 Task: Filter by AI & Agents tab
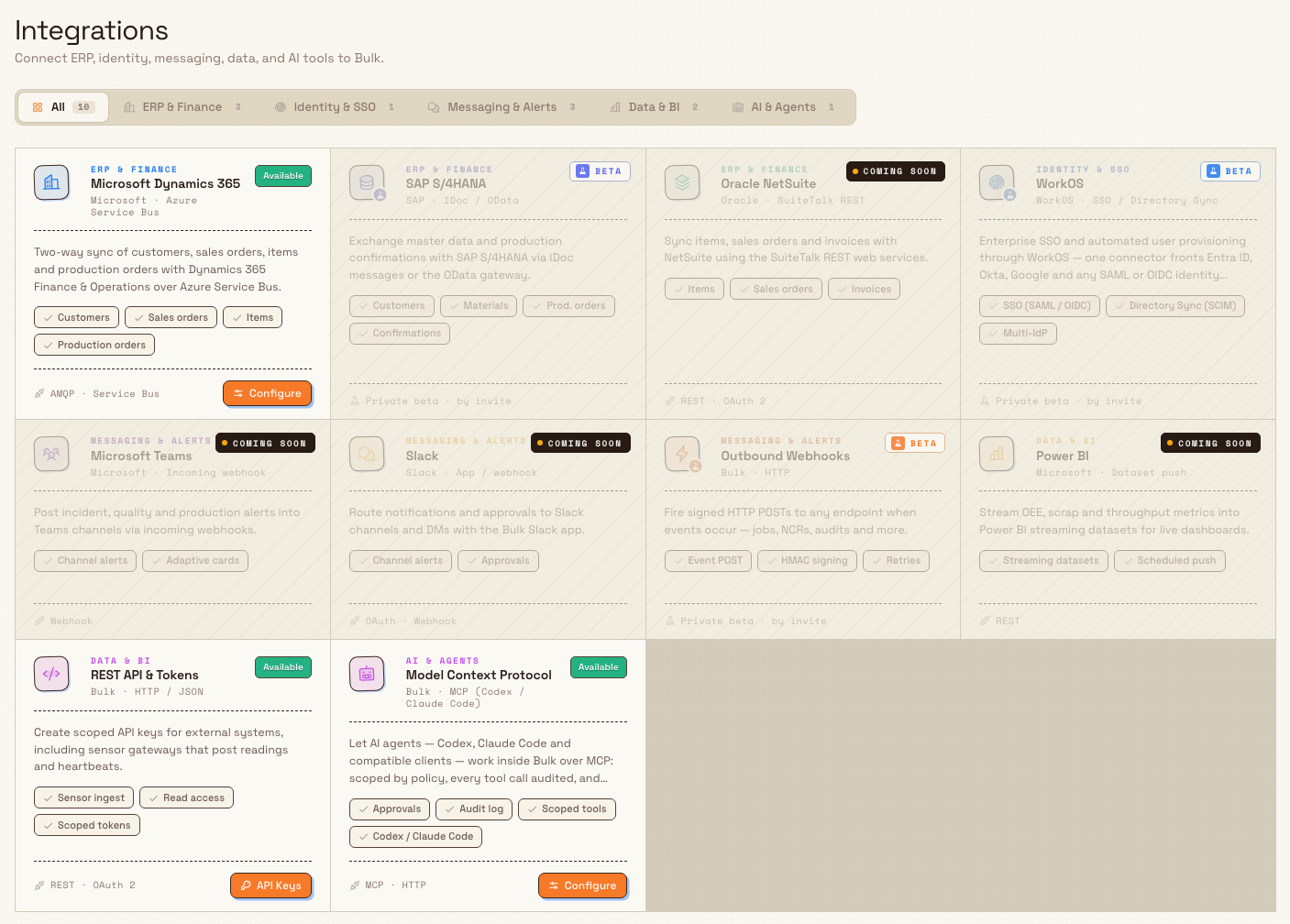(x=784, y=107)
